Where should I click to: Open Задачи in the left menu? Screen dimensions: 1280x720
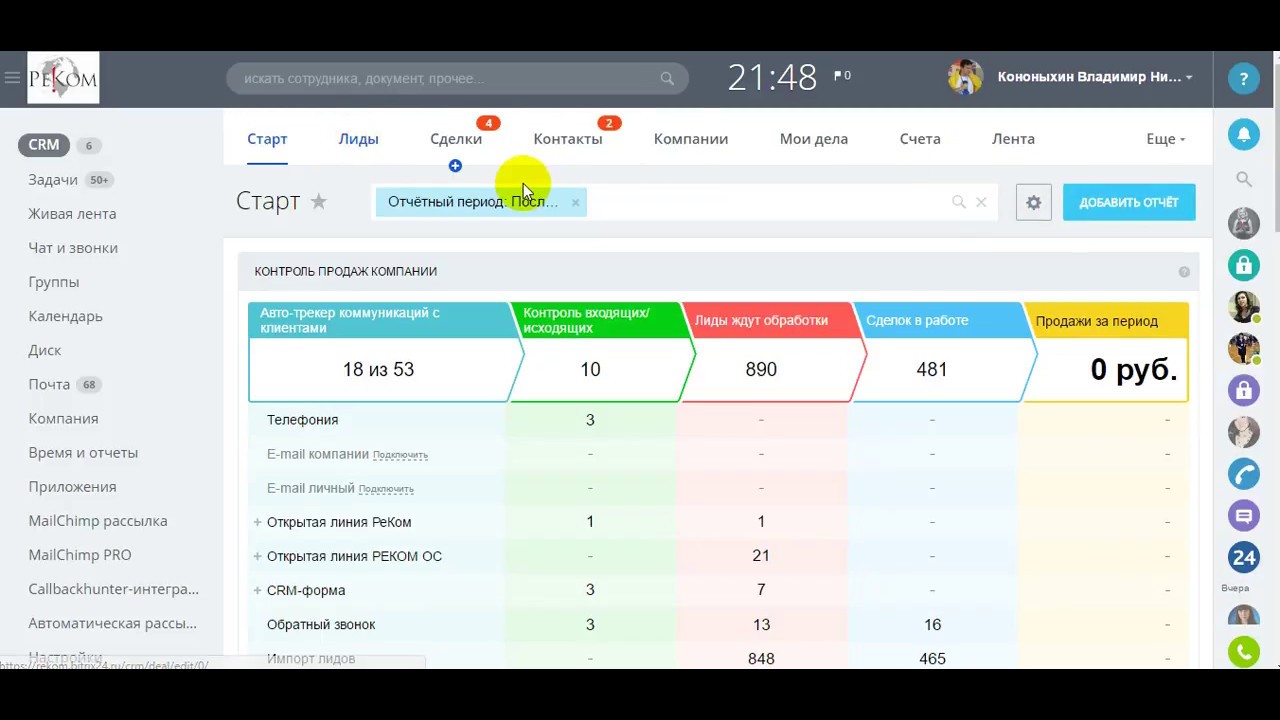point(53,180)
